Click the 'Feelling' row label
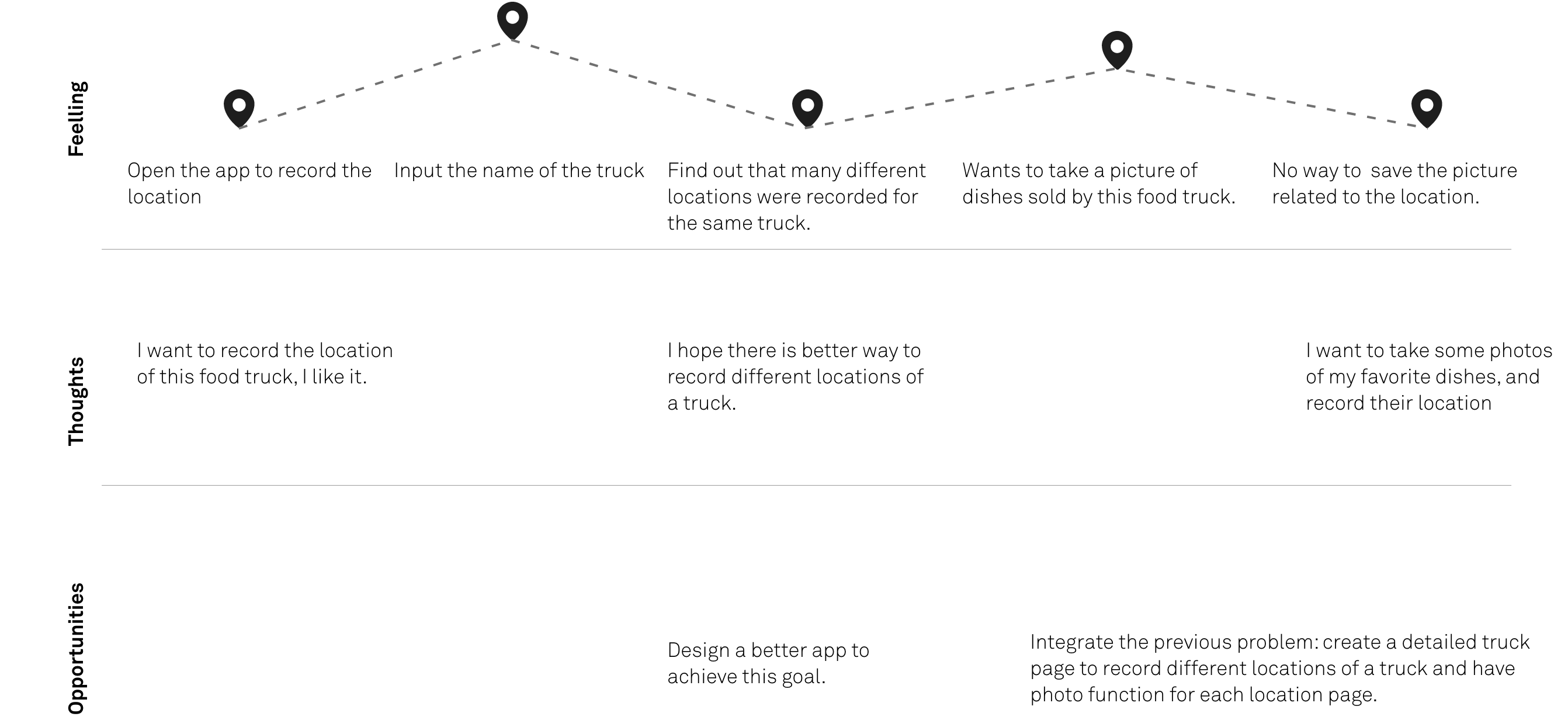The width and height of the screenshot is (1568, 727). click(77, 119)
